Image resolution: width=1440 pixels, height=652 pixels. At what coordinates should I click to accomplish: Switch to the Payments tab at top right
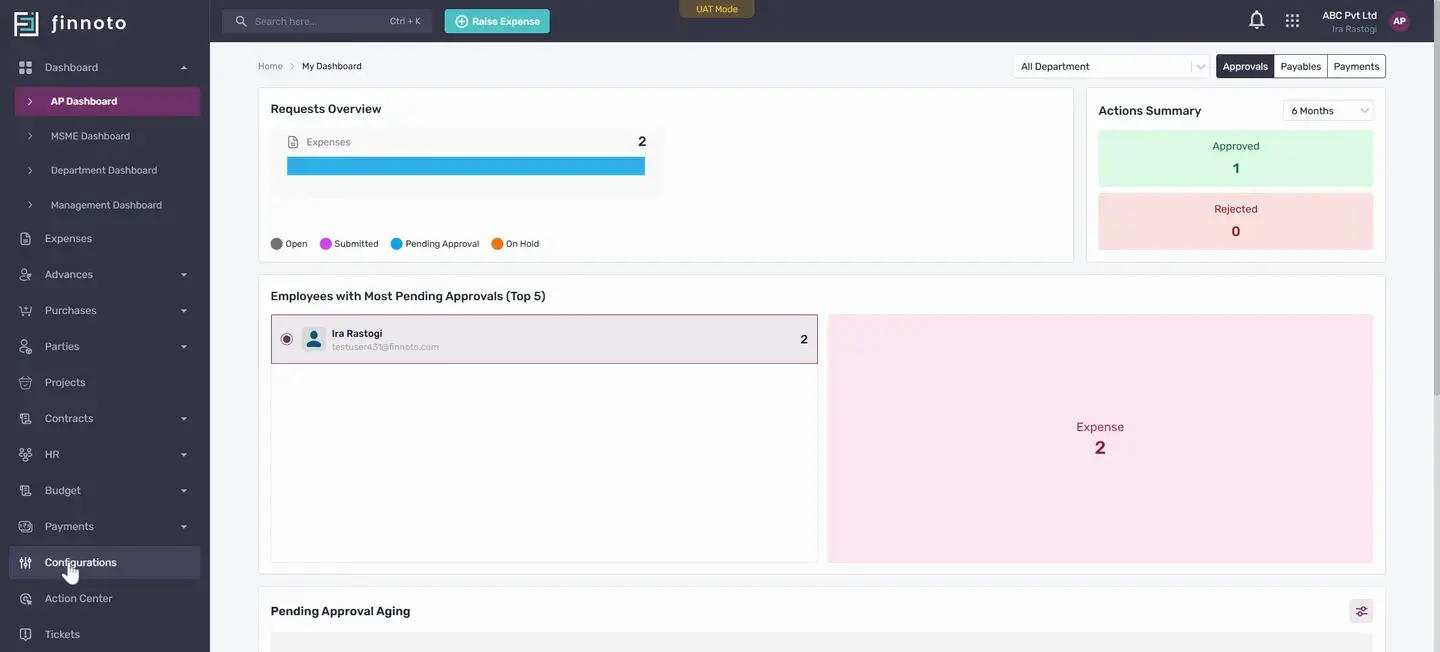(x=1357, y=66)
